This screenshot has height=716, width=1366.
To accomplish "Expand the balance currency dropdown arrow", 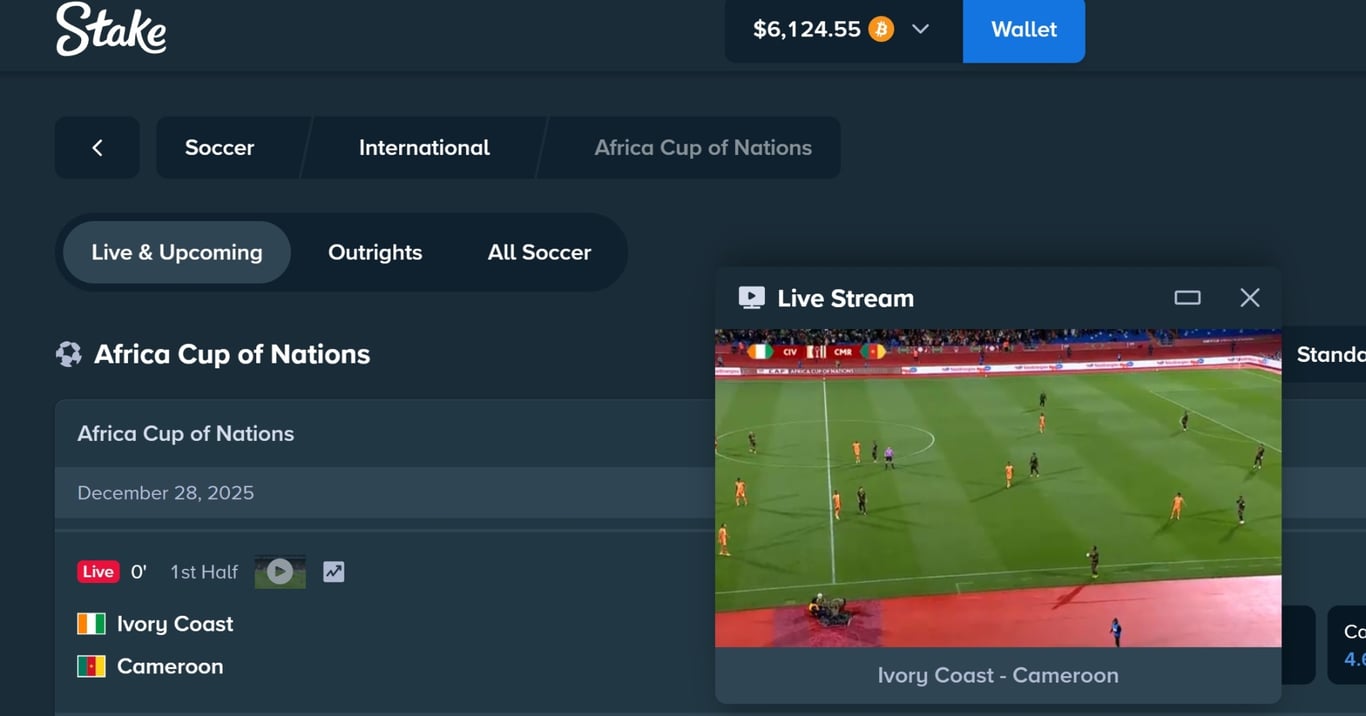I will pyautogui.click(x=921, y=29).
